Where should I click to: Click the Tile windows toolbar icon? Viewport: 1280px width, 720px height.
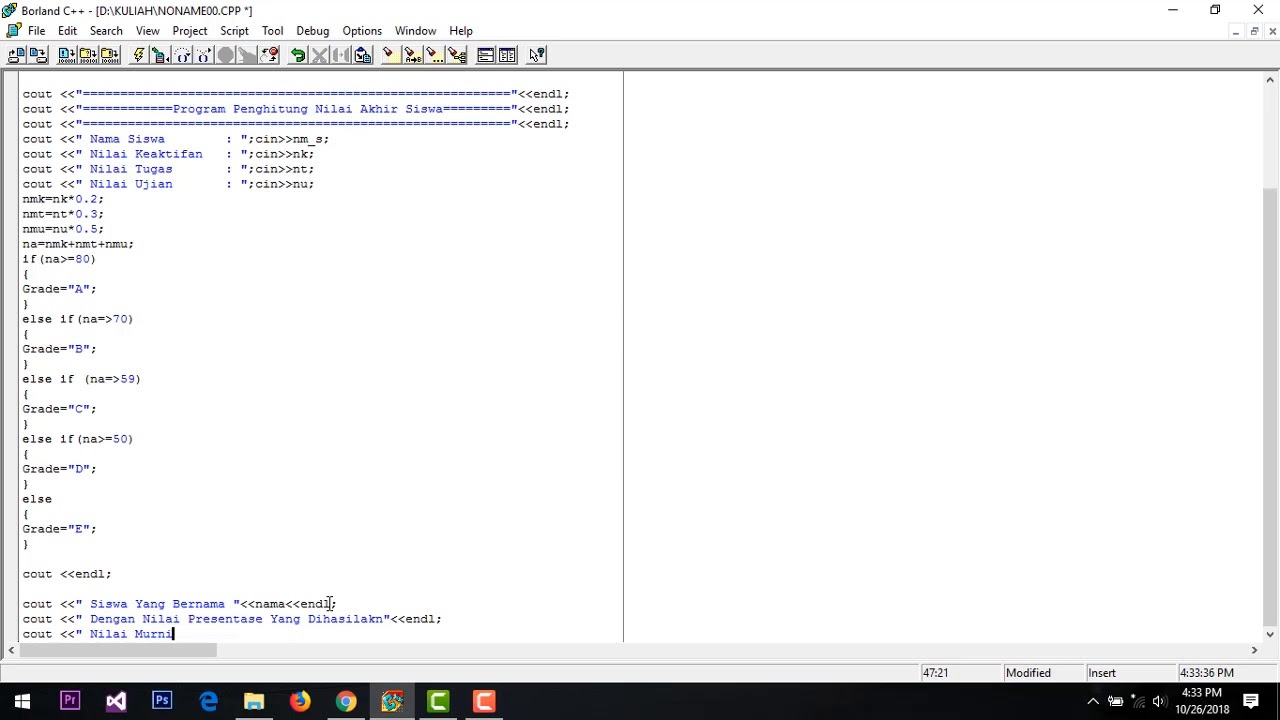coord(507,55)
